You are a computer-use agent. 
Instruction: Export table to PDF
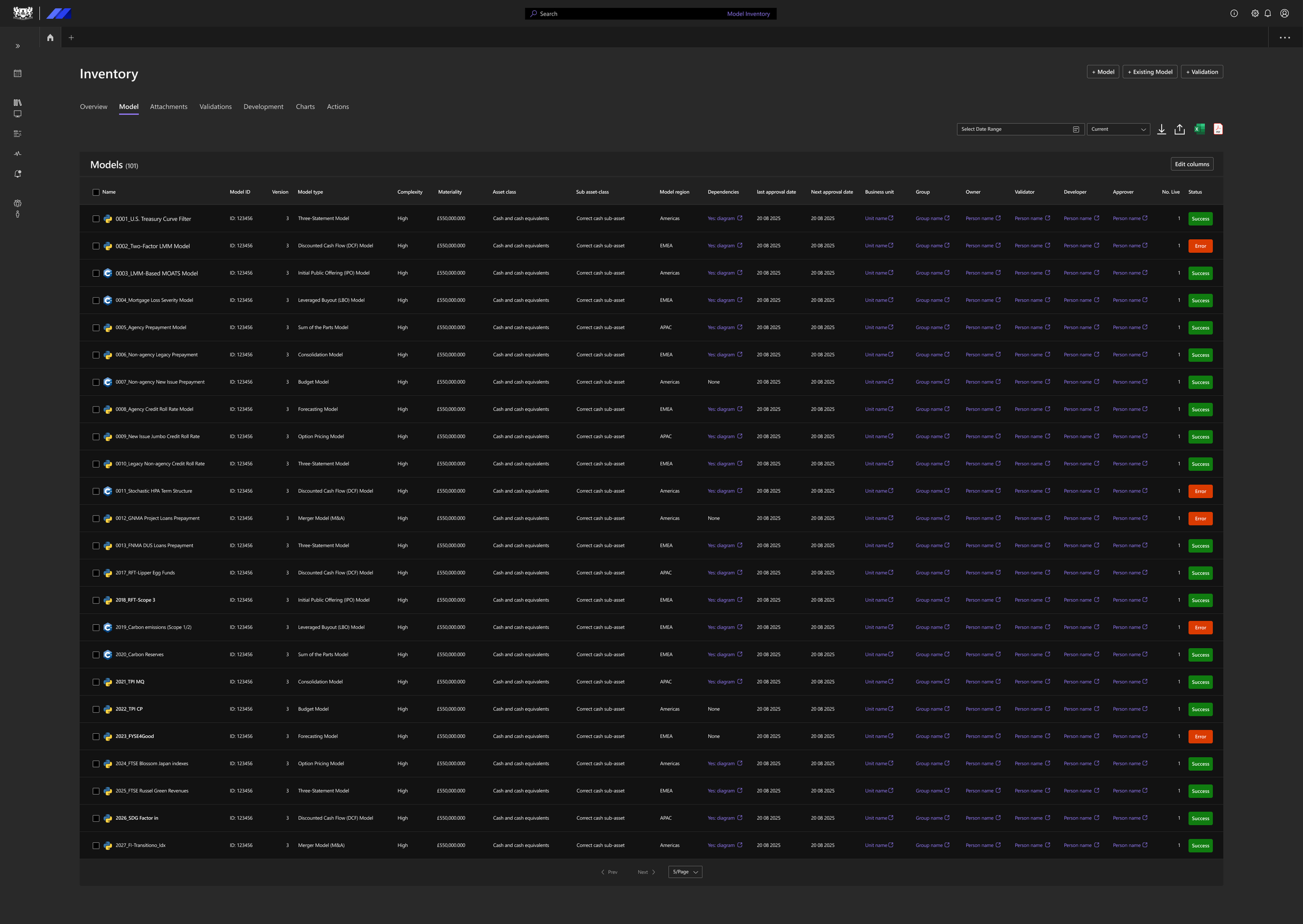(1218, 129)
